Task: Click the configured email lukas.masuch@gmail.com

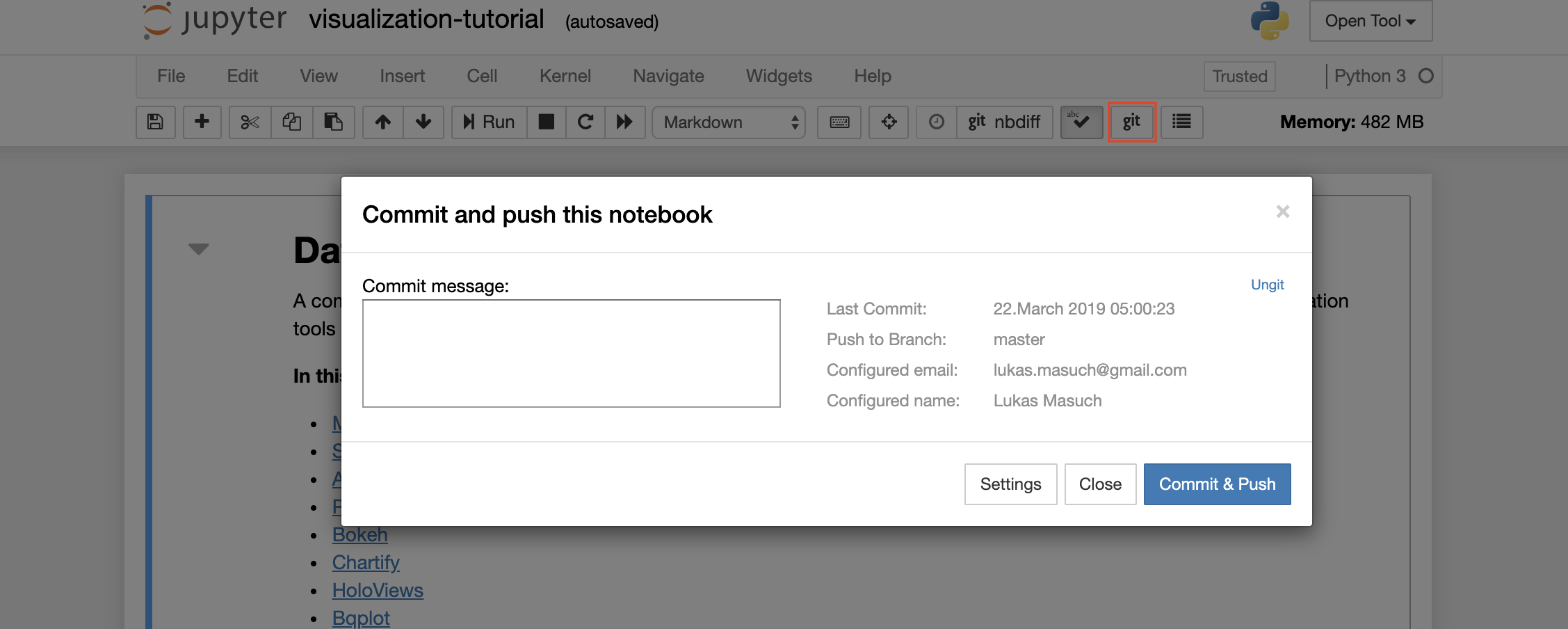Action: click(x=1090, y=370)
